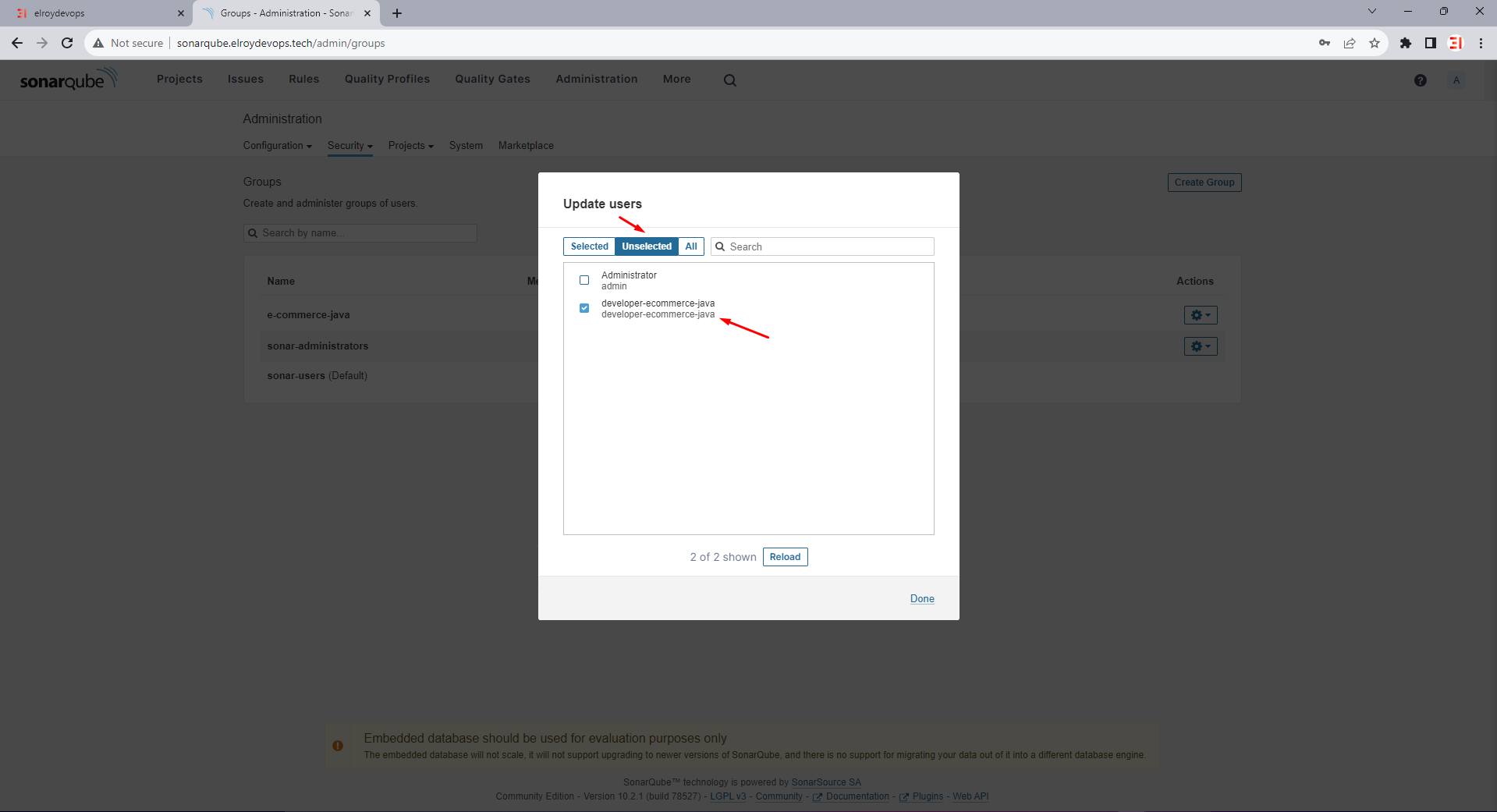1497x812 pixels.
Task: Open Administration in top navigation
Action: tap(596, 79)
